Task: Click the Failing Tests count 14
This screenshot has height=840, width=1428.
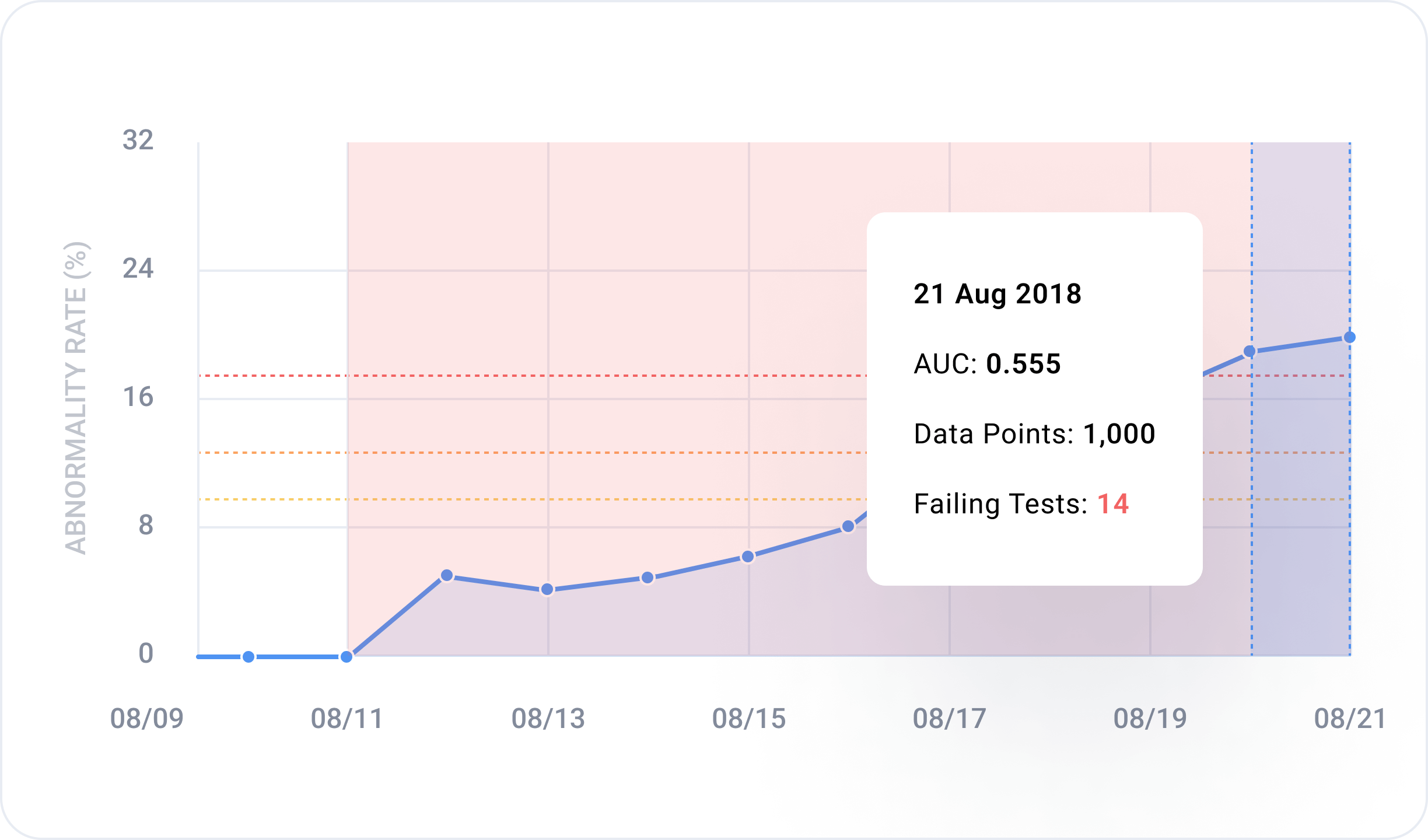Action: pyautogui.click(x=1113, y=504)
